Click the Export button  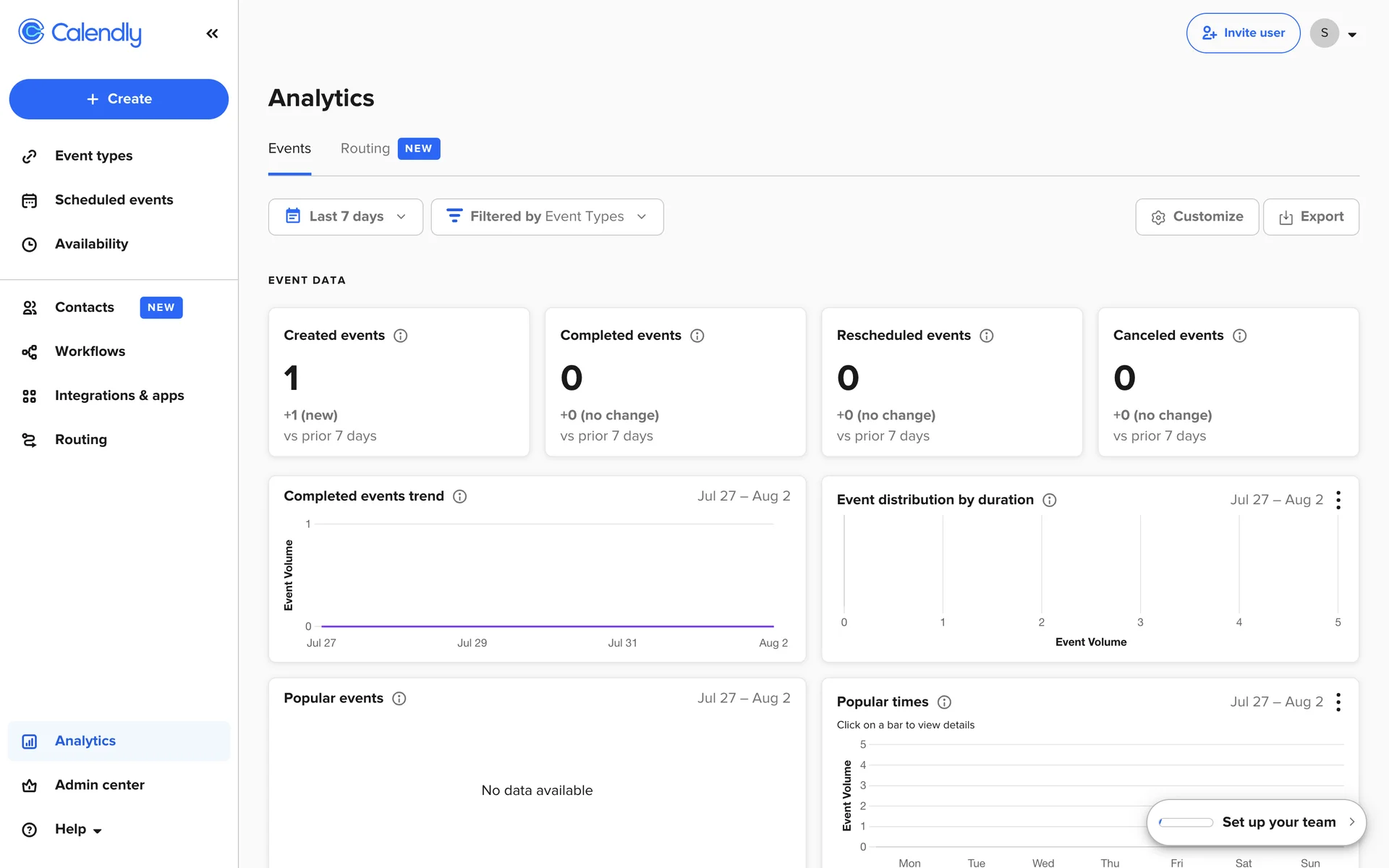pyautogui.click(x=1310, y=217)
